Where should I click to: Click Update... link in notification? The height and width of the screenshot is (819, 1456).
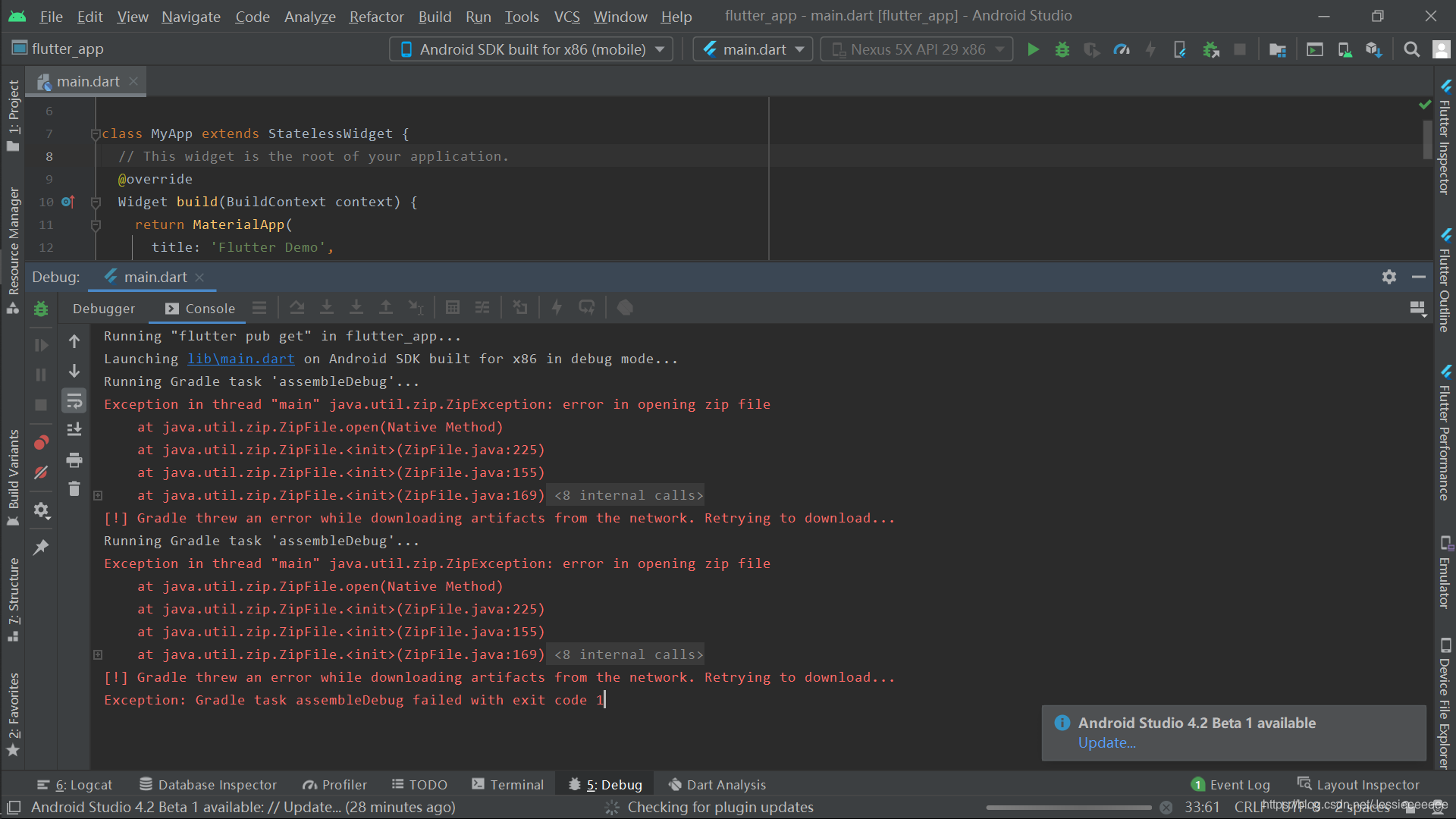click(x=1107, y=743)
